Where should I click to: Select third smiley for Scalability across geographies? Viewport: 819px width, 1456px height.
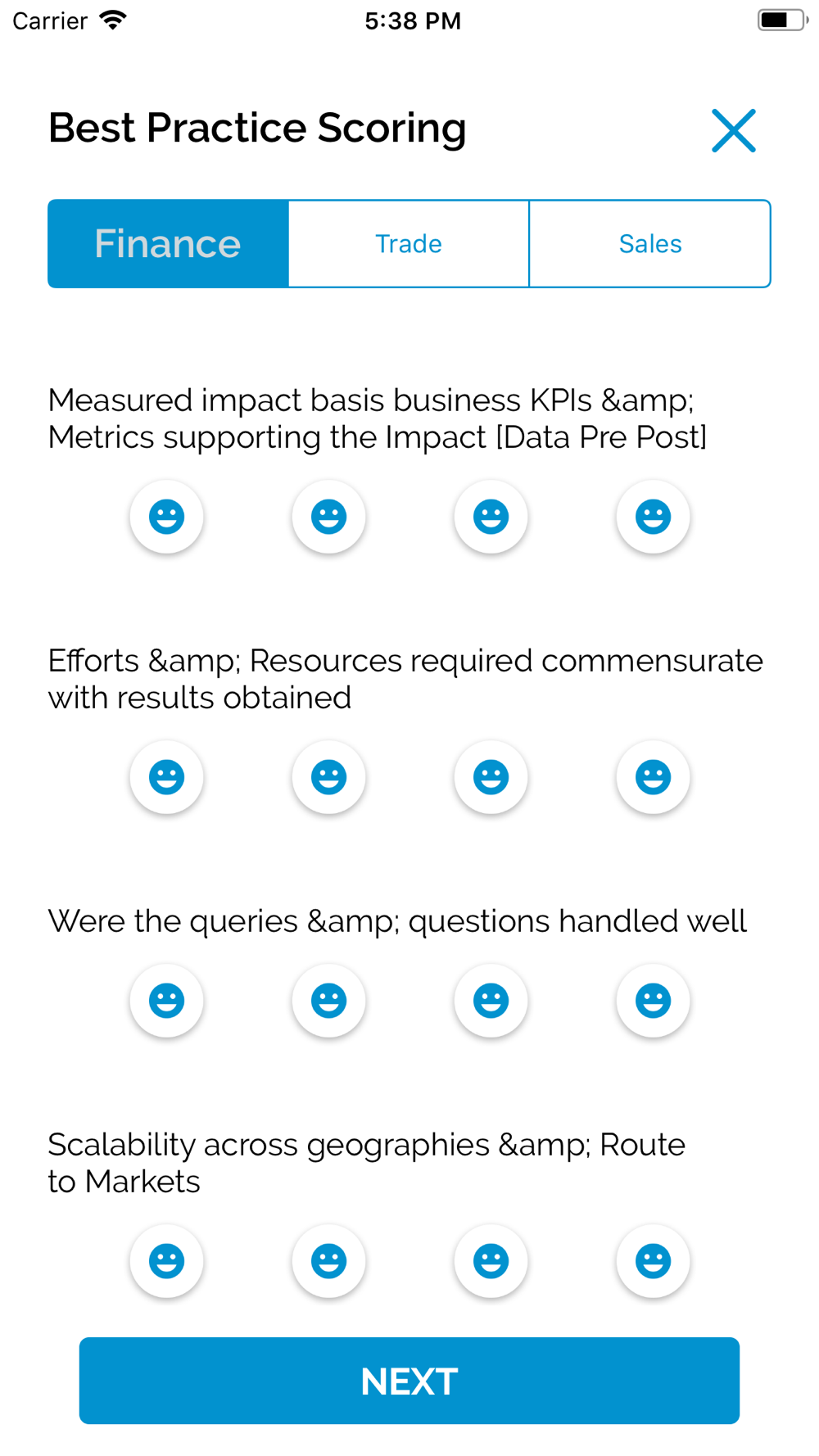pos(491,1261)
